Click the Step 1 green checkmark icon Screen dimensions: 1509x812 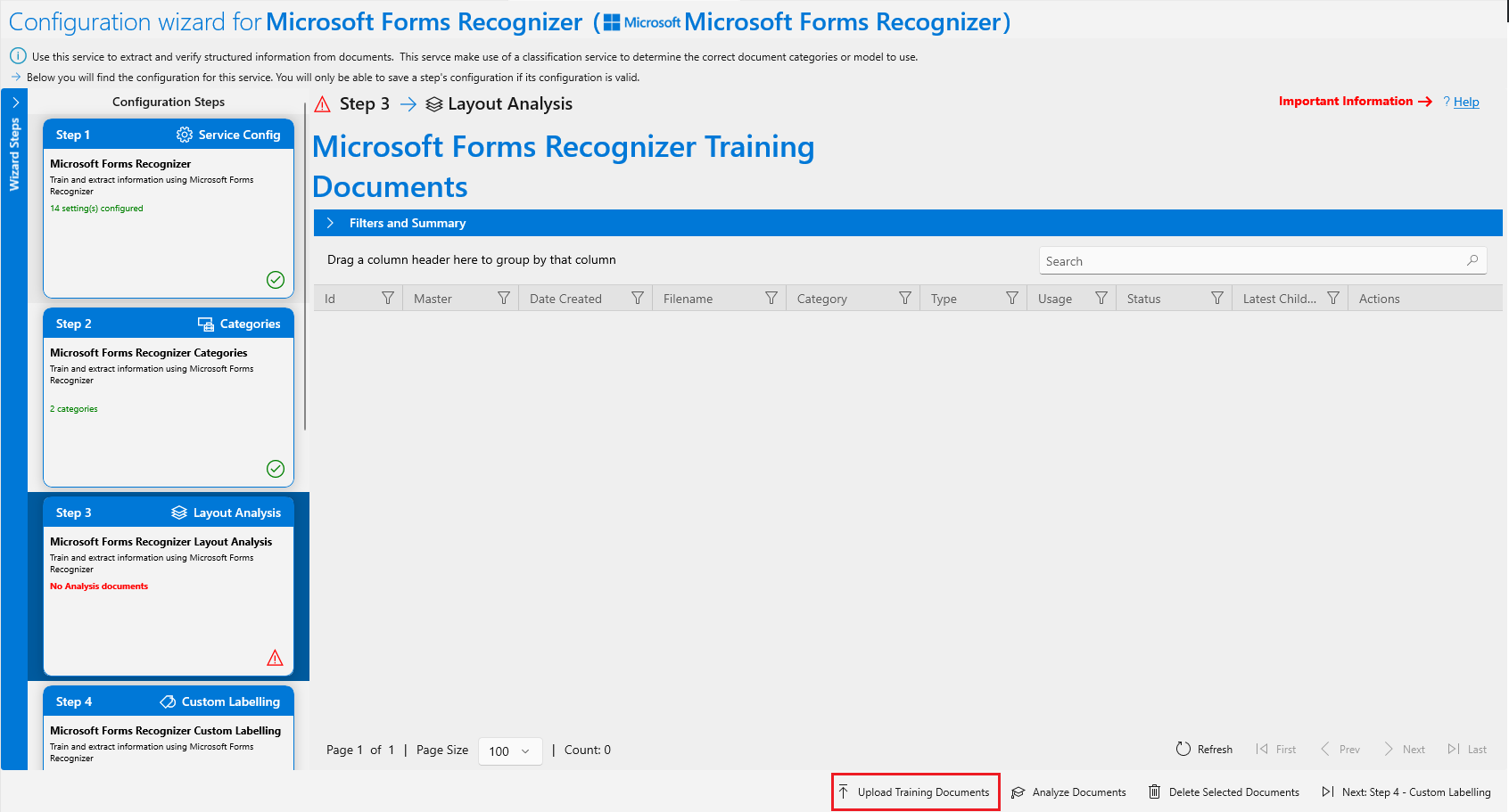tap(276, 280)
